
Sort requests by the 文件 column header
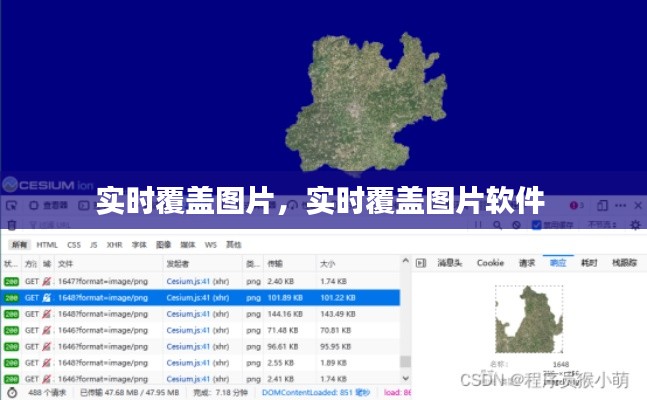[x=65, y=263]
